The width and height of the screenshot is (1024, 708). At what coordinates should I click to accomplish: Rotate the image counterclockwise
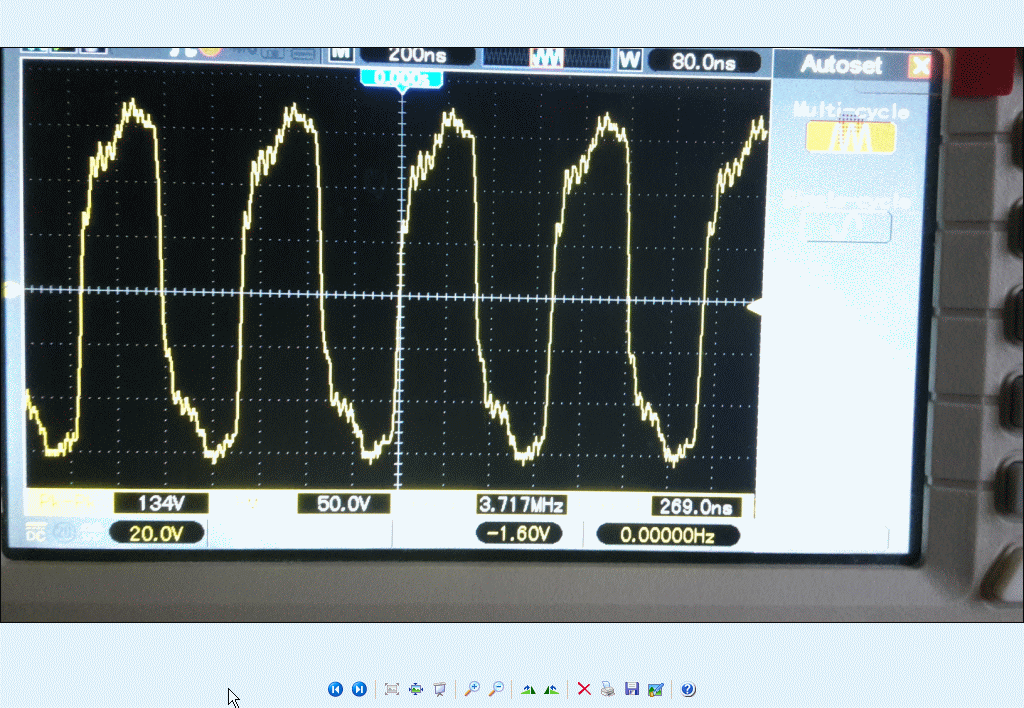coord(551,689)
